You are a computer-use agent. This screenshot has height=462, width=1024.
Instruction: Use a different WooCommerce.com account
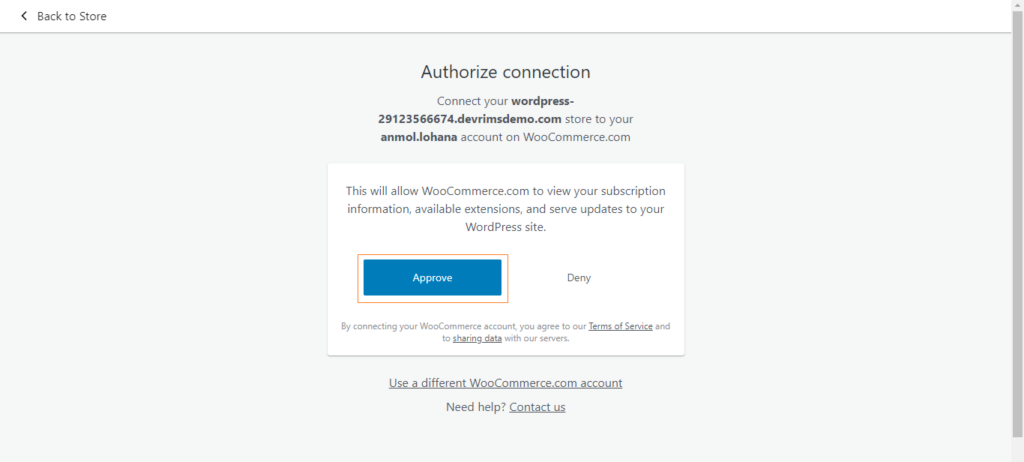[505, 383]
